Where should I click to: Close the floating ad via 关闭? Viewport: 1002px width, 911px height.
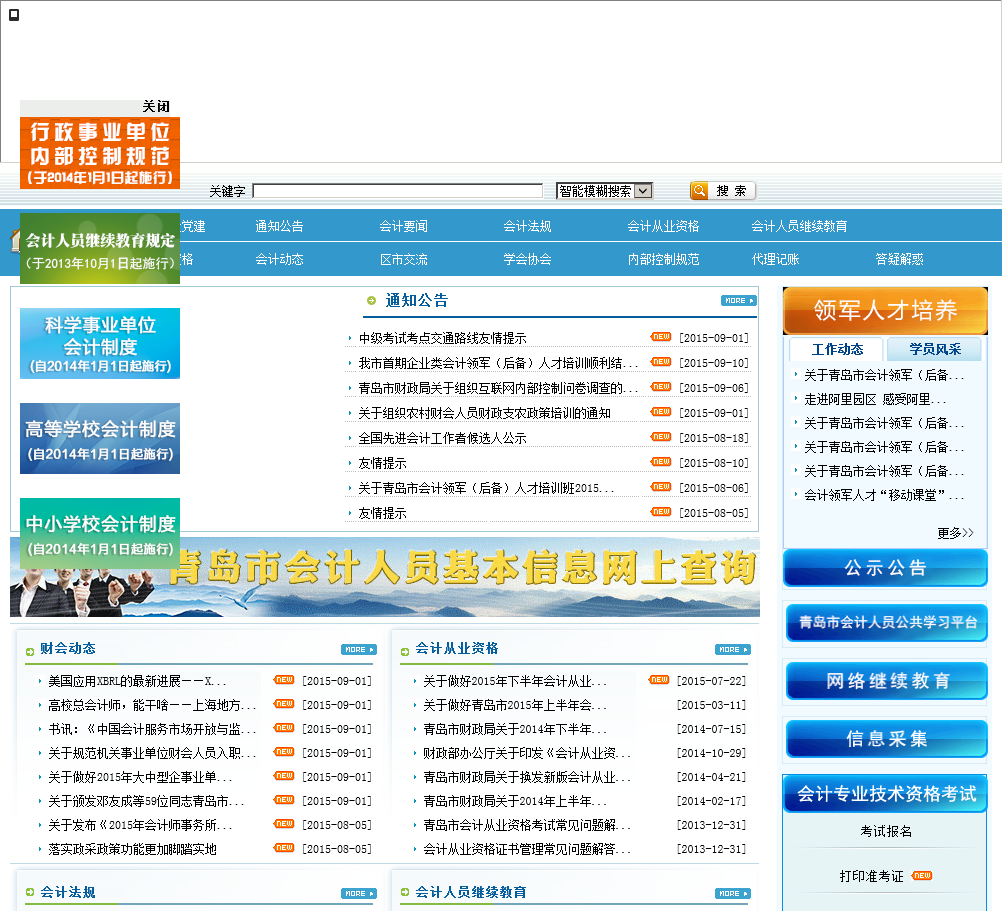156,107
